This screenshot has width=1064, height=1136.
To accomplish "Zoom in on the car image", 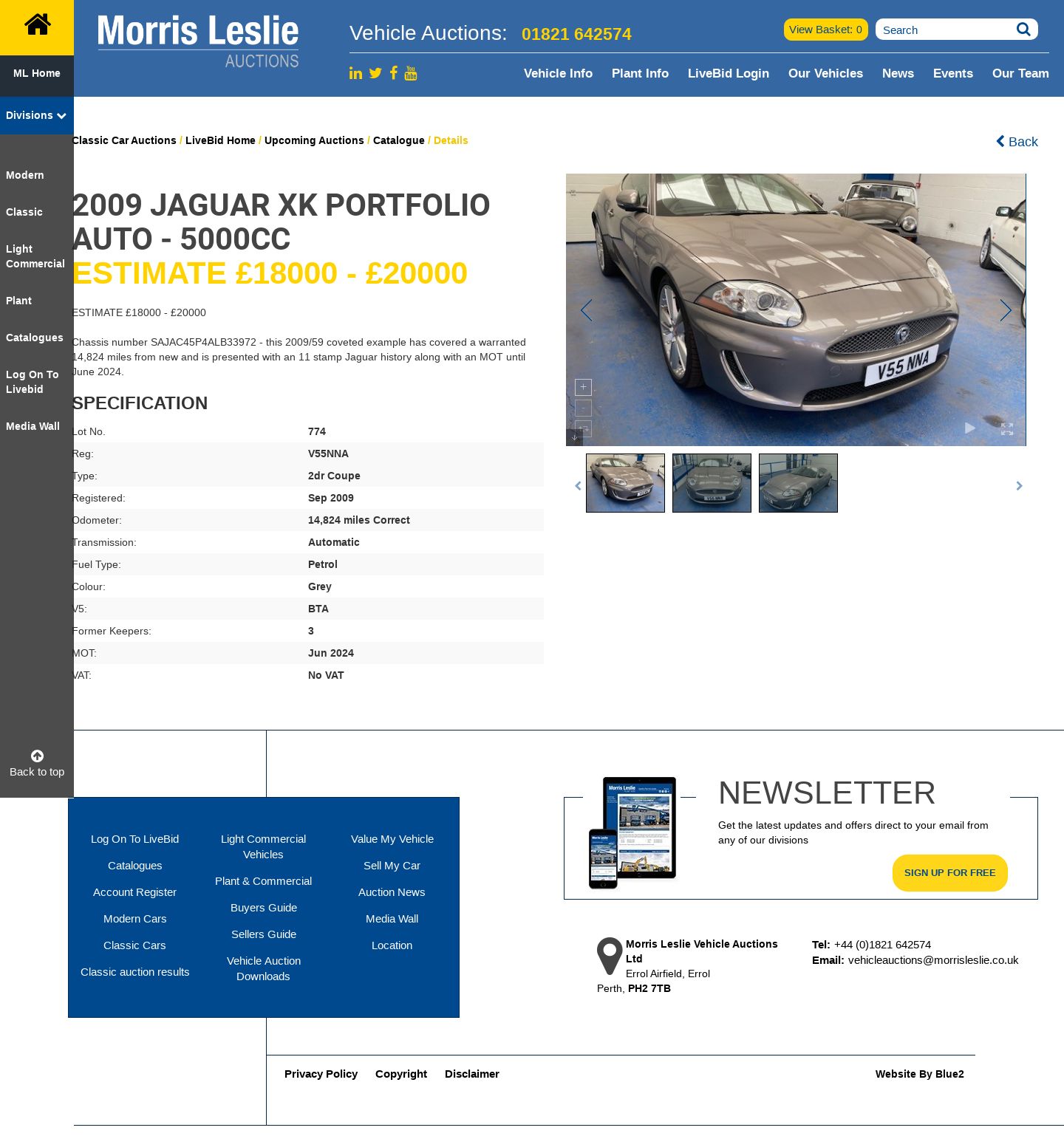I will tap(583, 387).
